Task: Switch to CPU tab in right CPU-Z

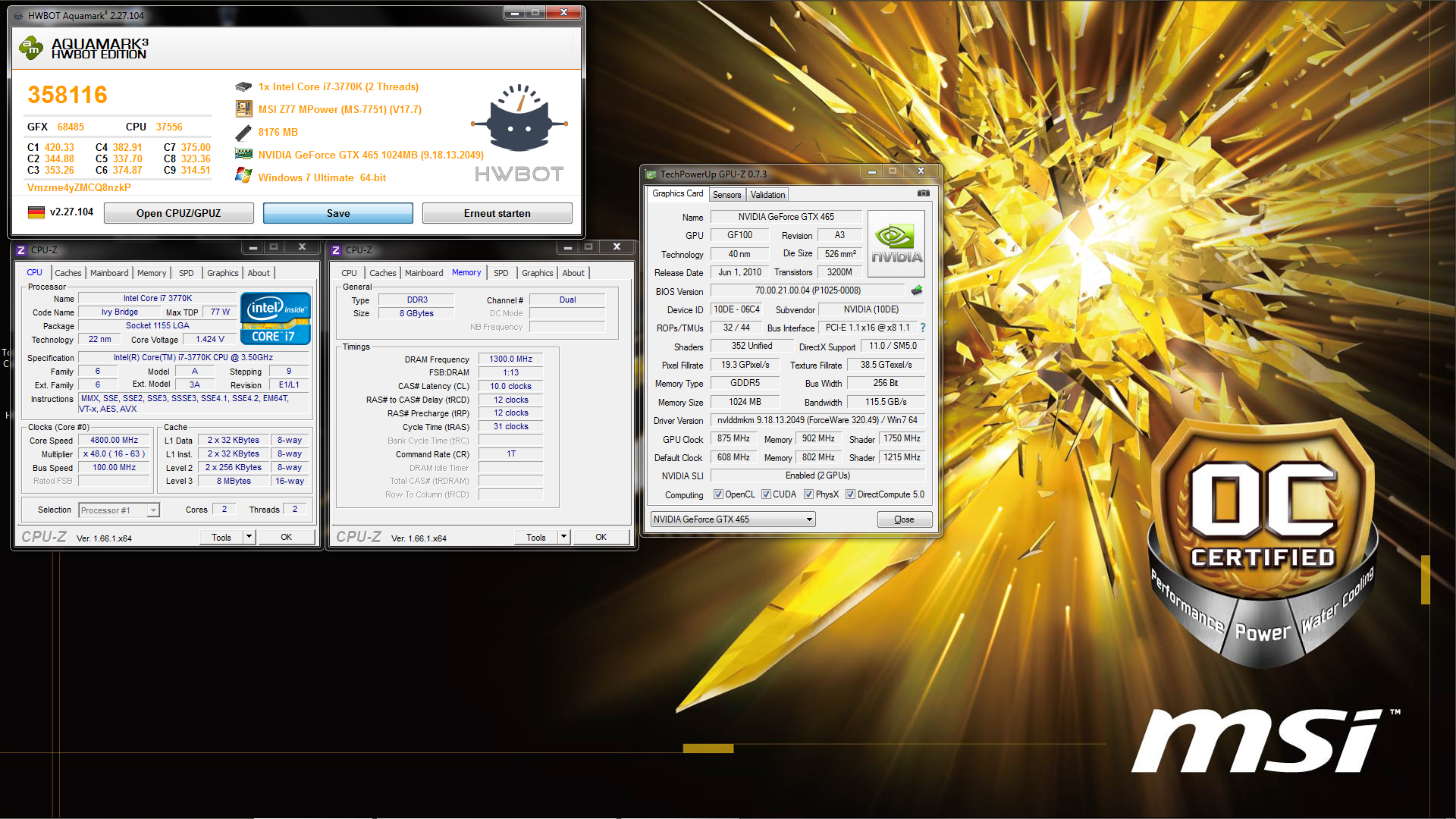Action: (x=349, y=273)
